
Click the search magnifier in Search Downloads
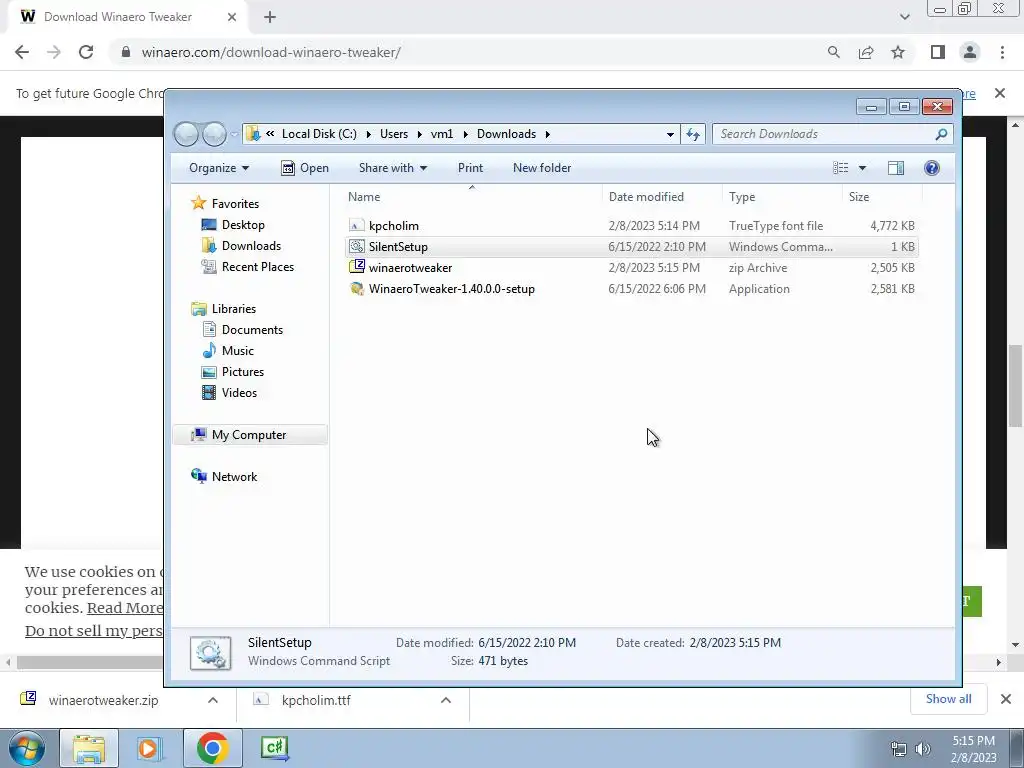(941, 134)
